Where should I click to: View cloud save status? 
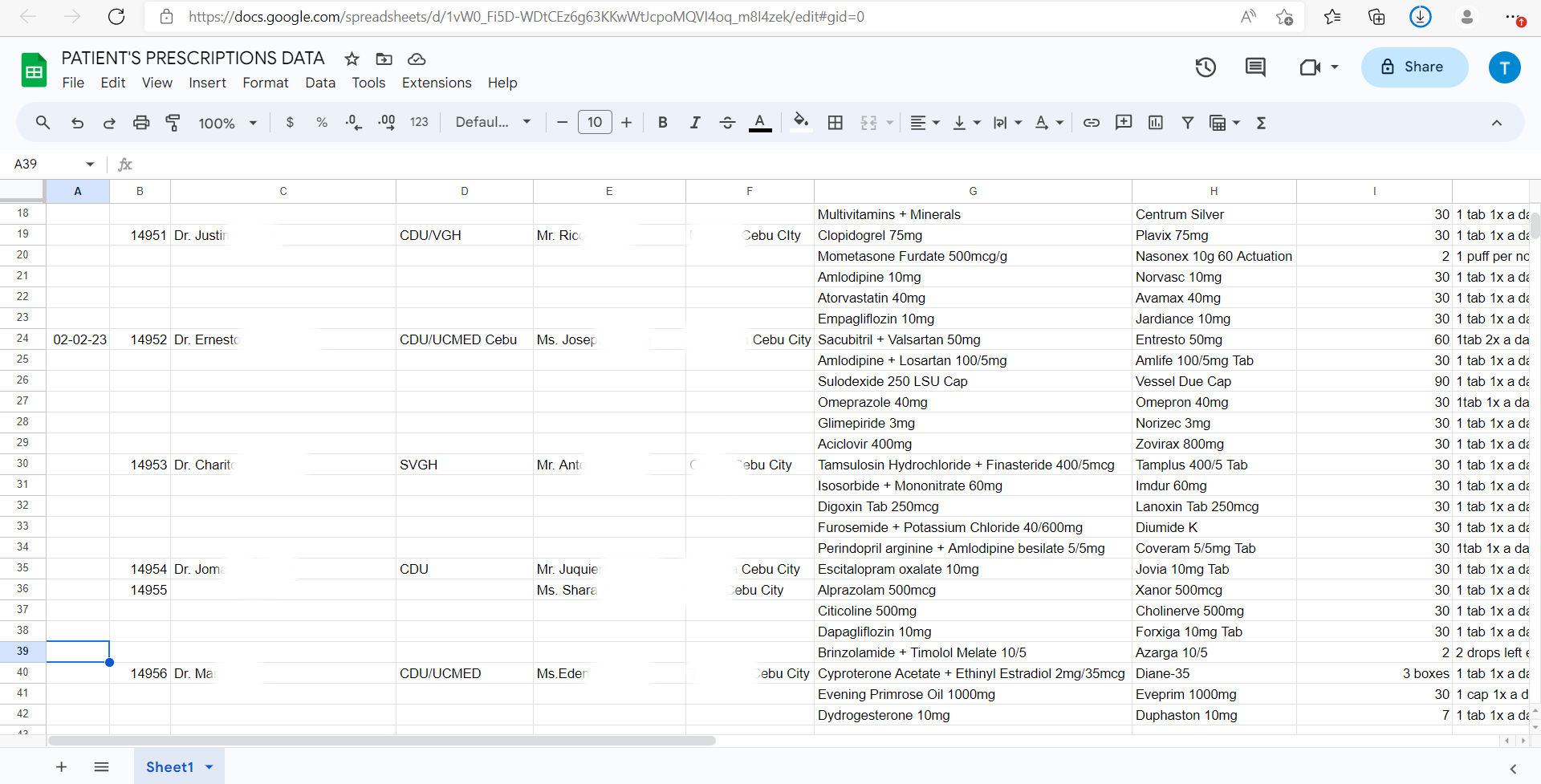click(417, 59)
